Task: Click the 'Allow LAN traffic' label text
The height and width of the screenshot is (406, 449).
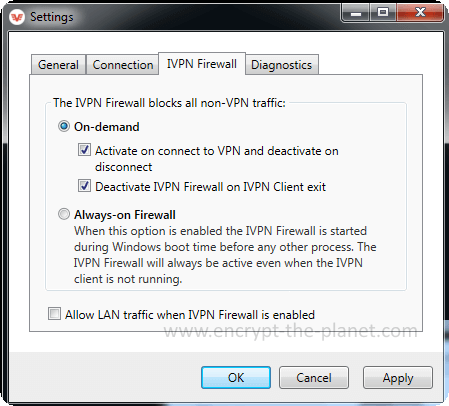Action: (190, 315)
